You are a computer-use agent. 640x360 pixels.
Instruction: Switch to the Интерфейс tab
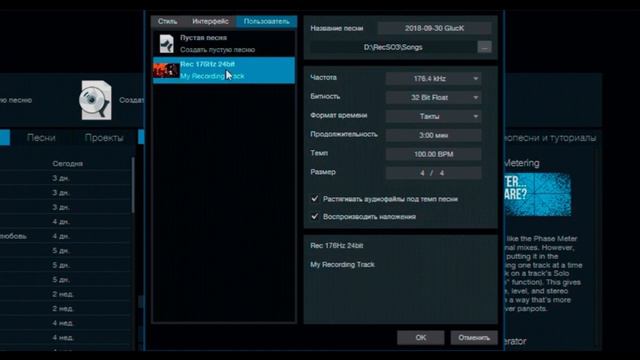point(210,22)
